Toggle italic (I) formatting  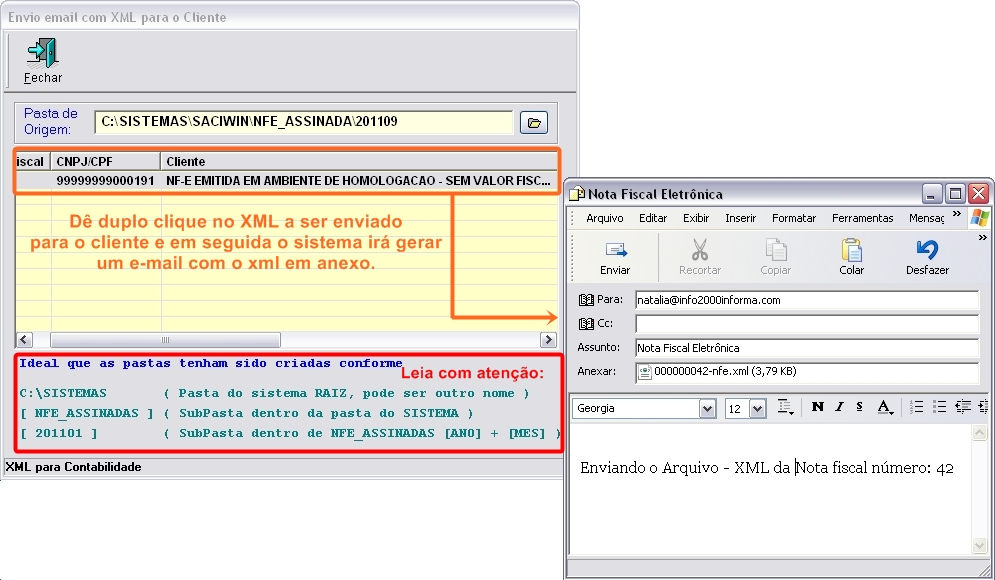pyautogui.click(x=838, y=407)
